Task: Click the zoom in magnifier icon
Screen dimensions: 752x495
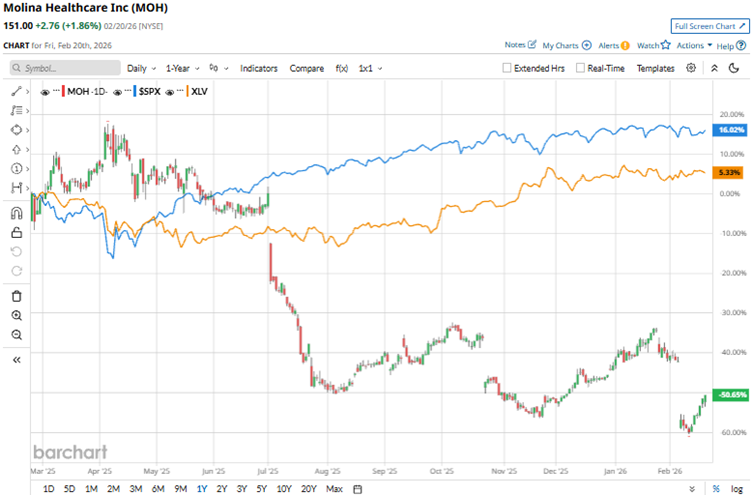Action: (x=16, y=315)
